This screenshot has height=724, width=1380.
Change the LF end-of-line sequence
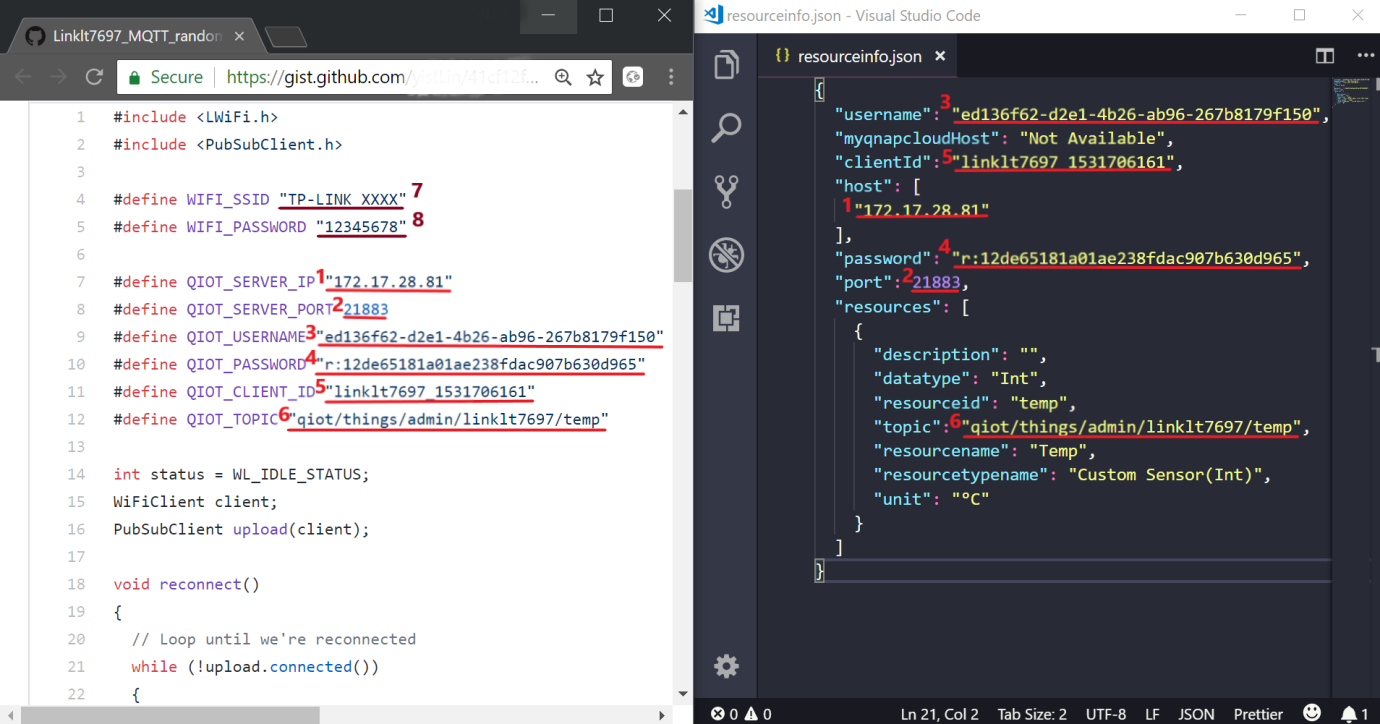click(x=1152, y=714)
